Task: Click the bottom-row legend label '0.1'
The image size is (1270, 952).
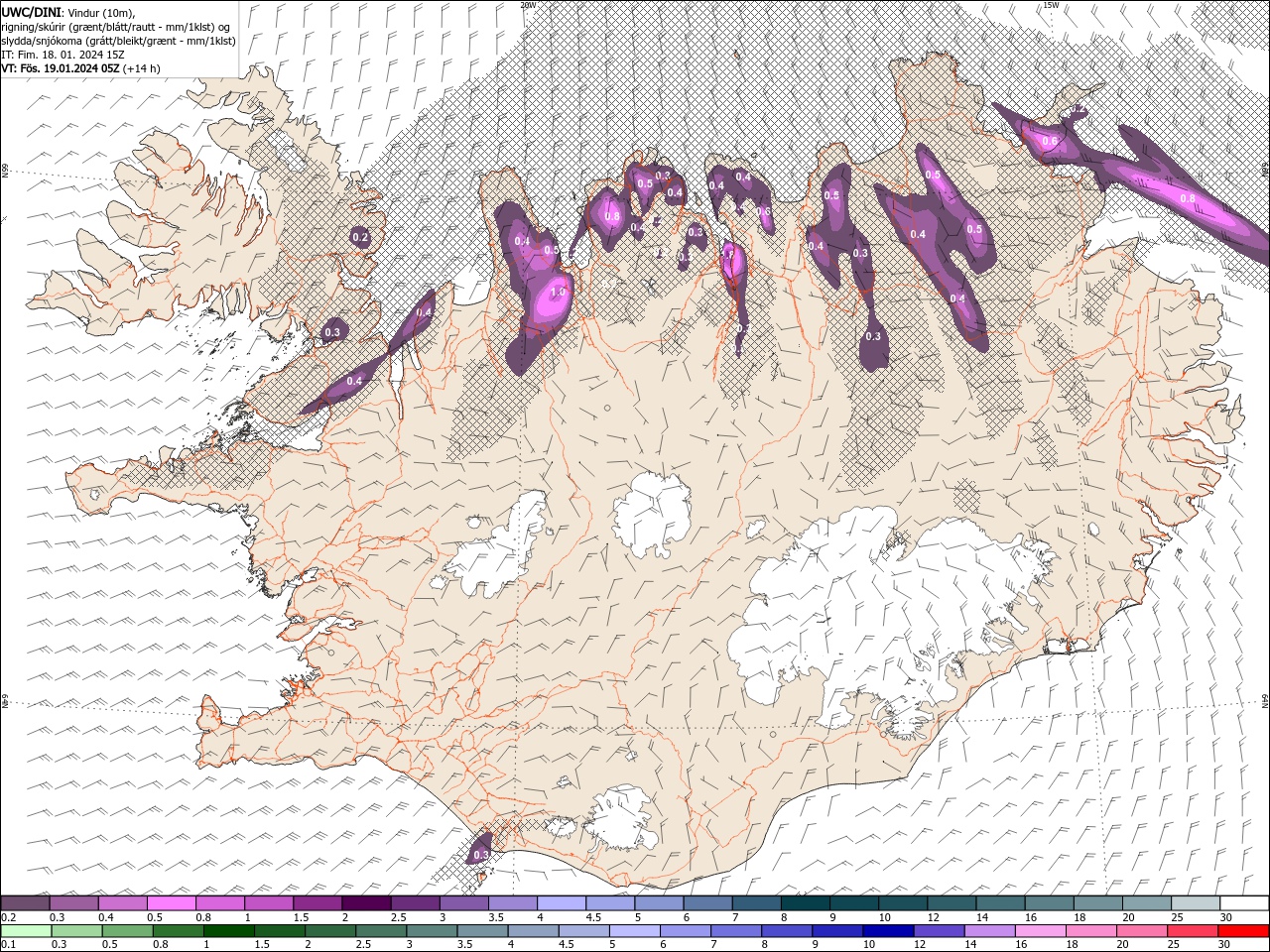Action: click(8, 945)
